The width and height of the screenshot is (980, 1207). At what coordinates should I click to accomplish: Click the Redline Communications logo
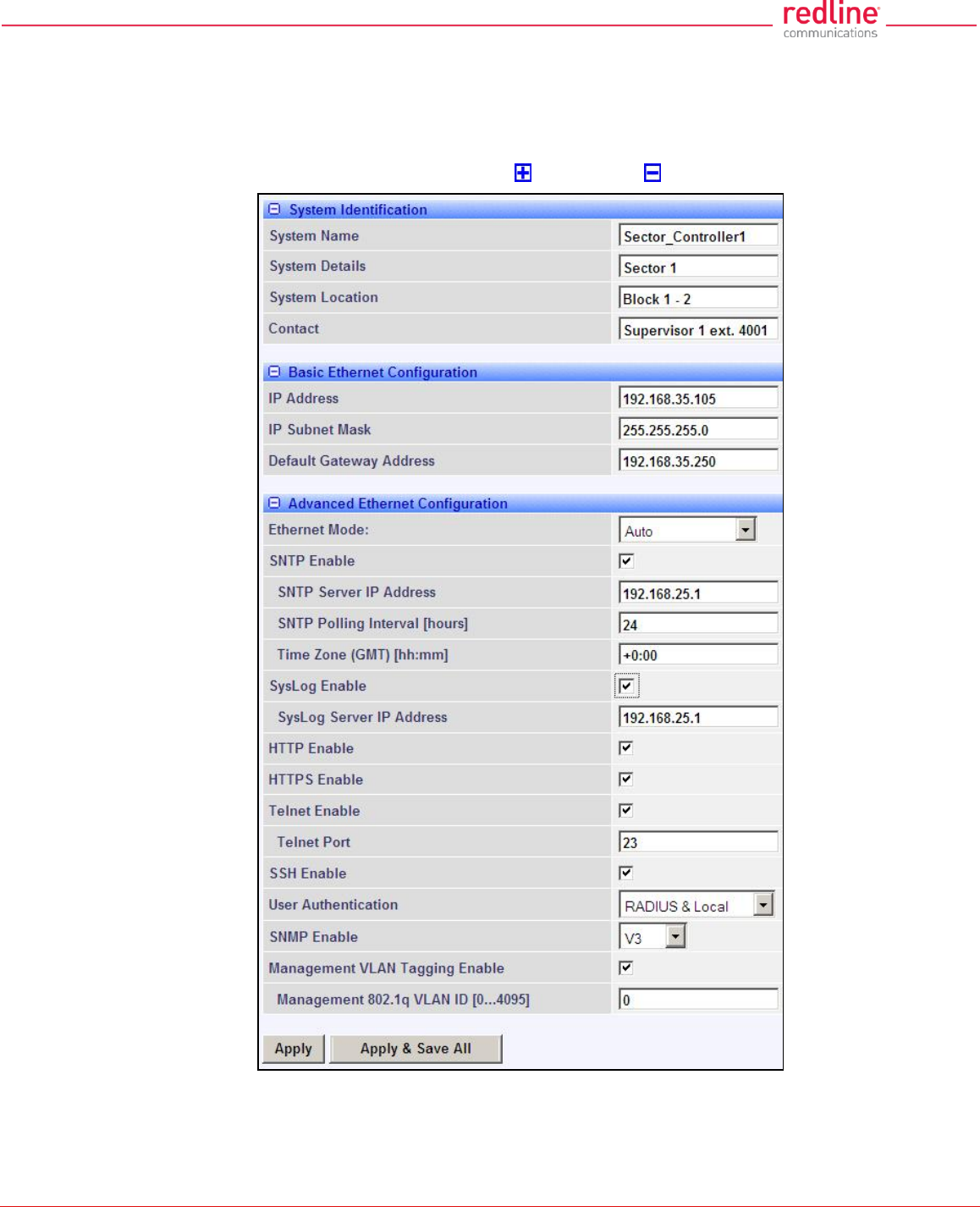click(831, 20)
